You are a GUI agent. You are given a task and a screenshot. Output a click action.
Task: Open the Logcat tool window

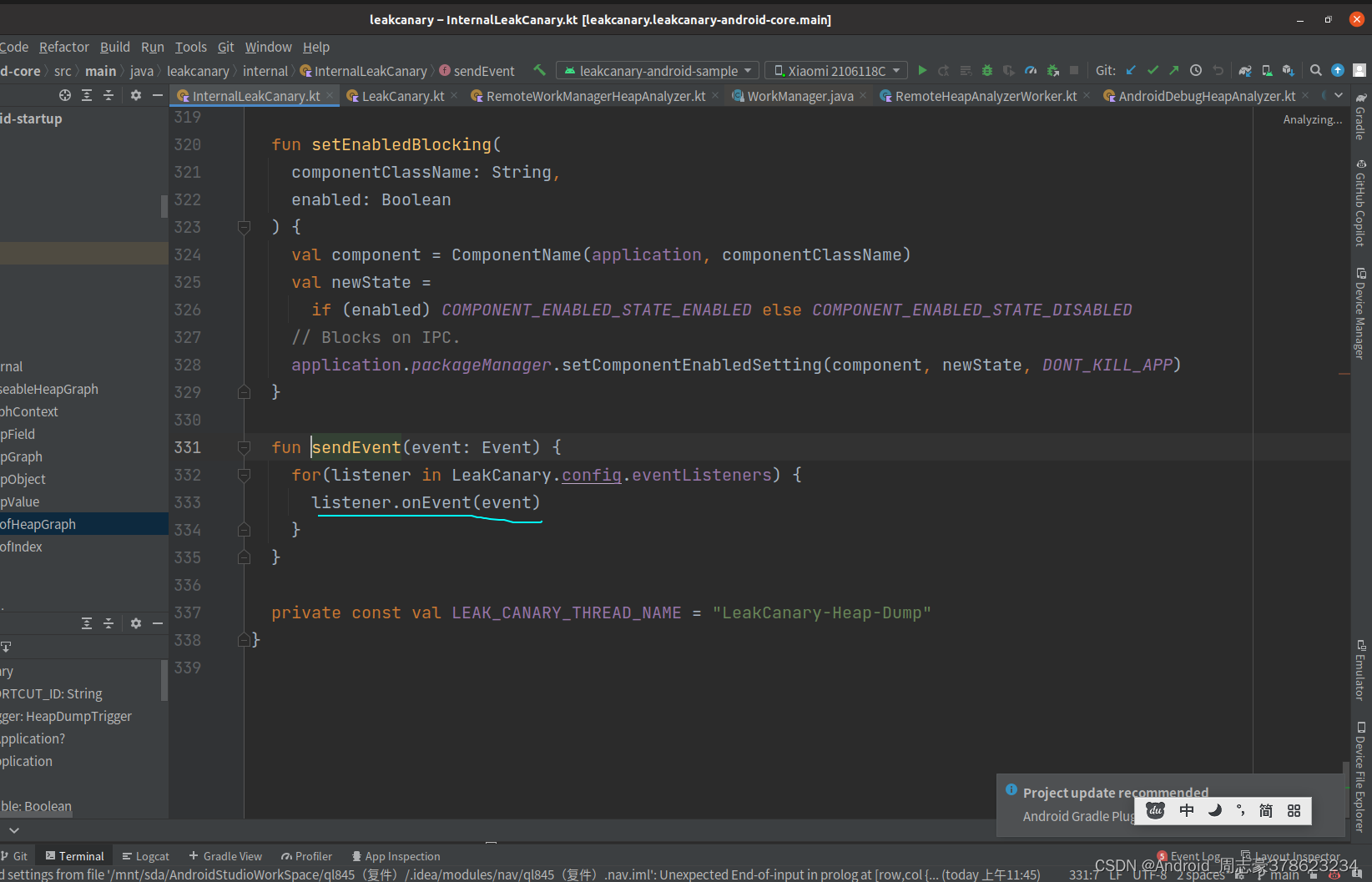click(x=146, y=856)
